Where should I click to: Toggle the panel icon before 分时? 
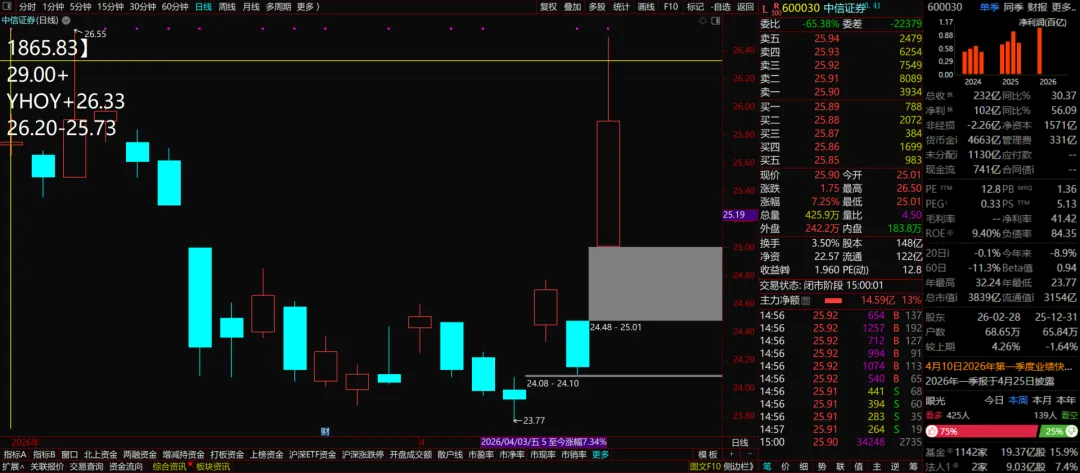pos(8,6)
